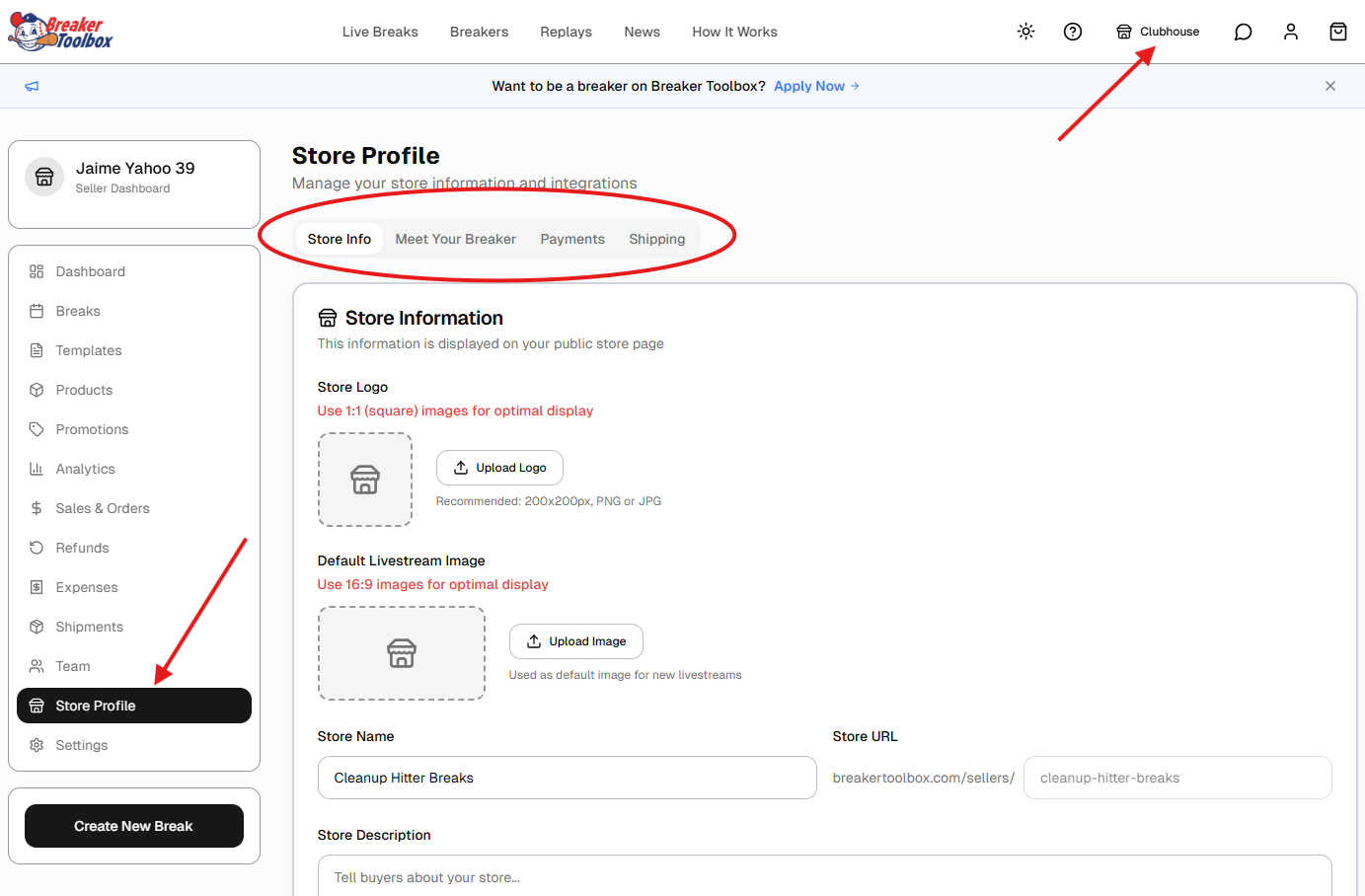The height and width of the screenshot is (896, 1365).
Task: Click the megaphone announcement icon
Action: point(32,86)
